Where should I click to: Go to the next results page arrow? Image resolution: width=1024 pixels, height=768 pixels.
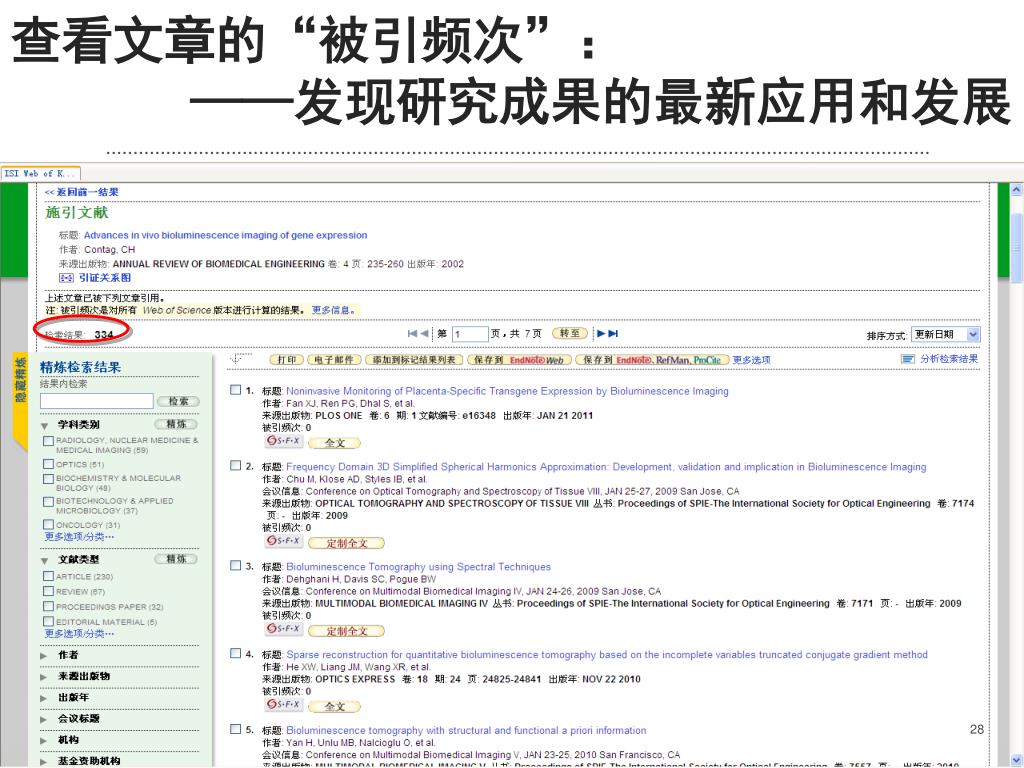click(x=602, y=334)
